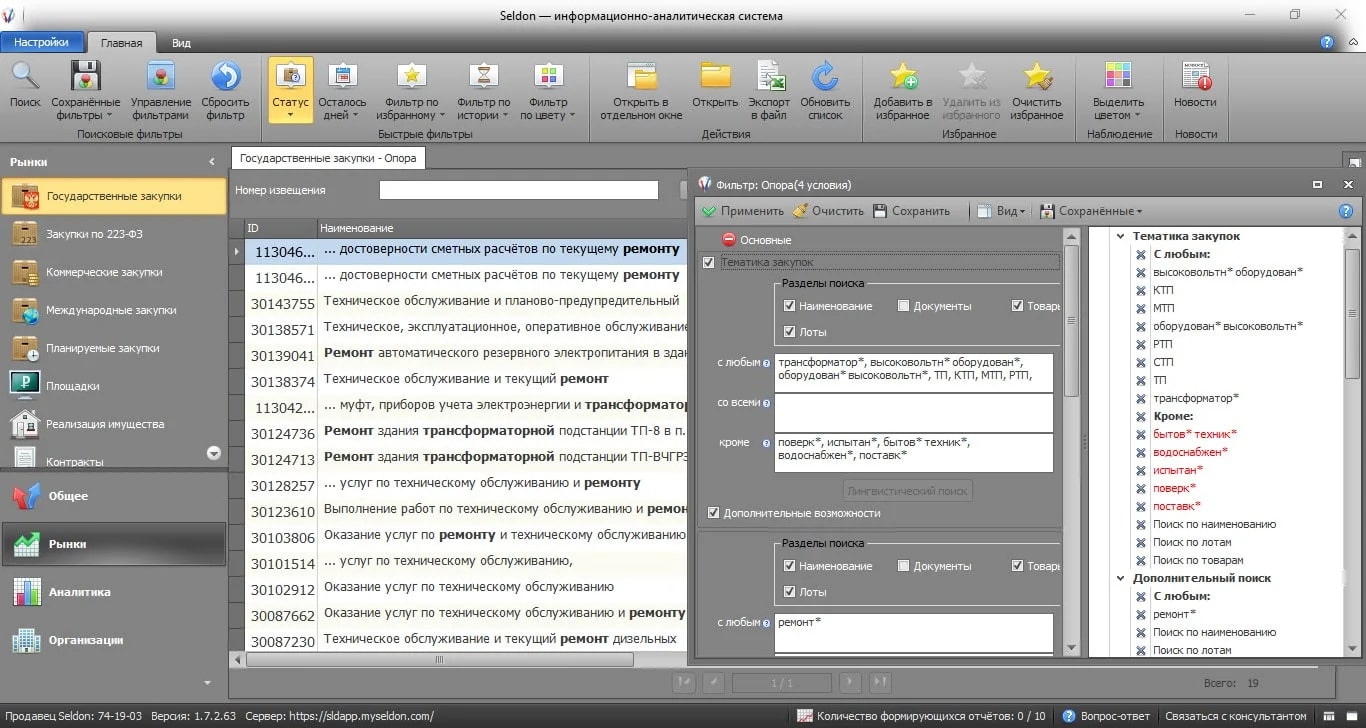Viewport: 1366px width, 728px height.
Task: Toggle Товары checkbox in first section
Action: [1017, 306]
